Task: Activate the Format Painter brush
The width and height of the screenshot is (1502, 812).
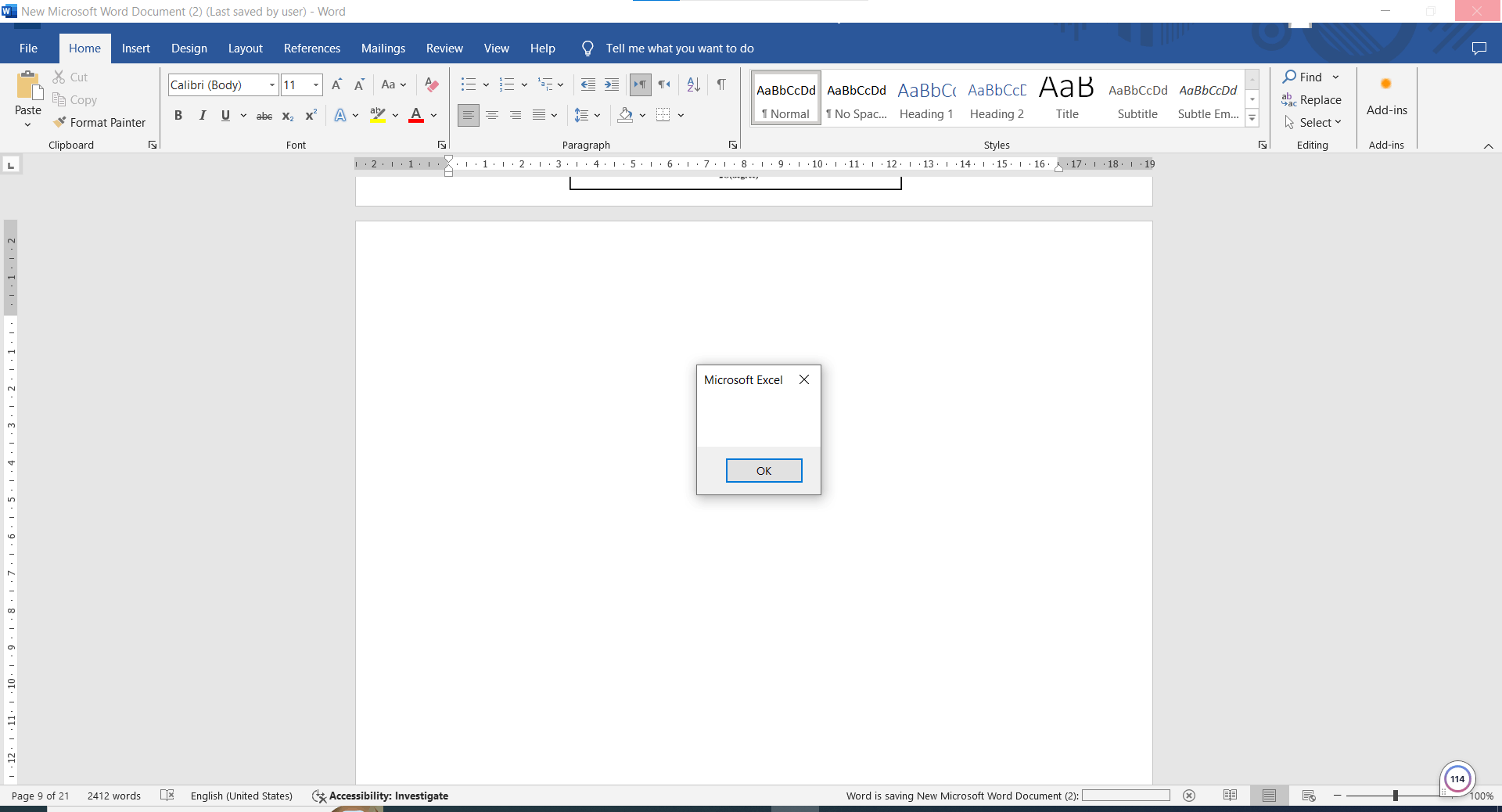Action: tap(99, 123)
